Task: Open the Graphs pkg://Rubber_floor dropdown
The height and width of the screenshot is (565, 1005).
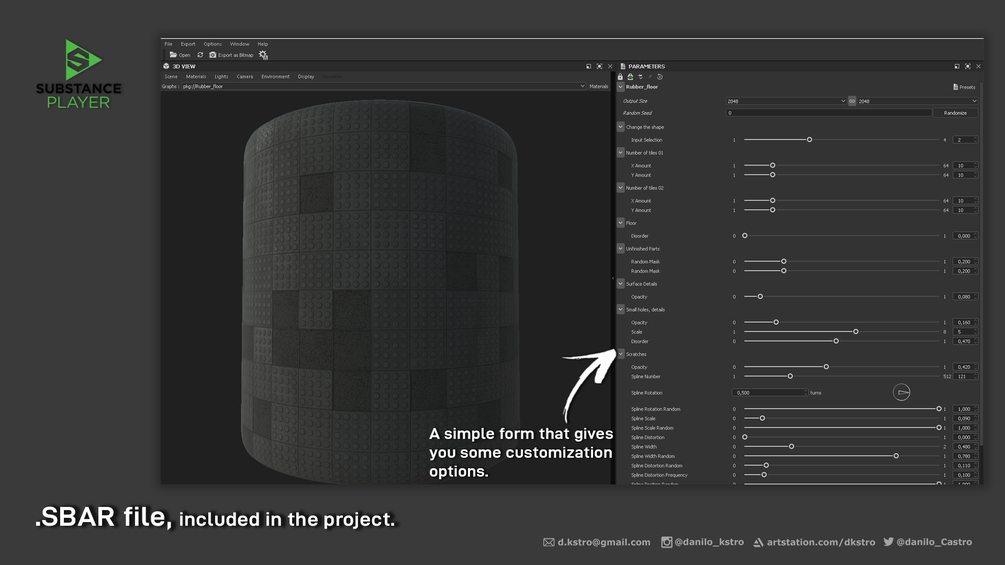Action: (383, 86)
